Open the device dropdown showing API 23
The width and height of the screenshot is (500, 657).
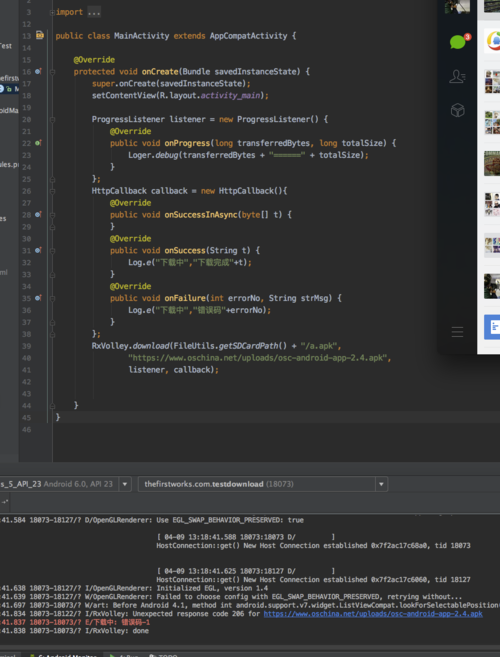pyautogui.click(x=124, y=484)
